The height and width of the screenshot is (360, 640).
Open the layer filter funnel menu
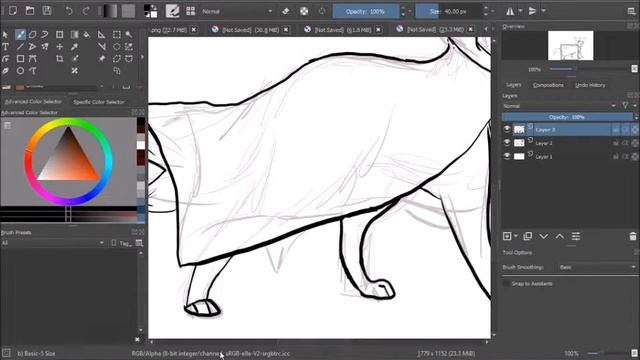tap(625, 106)
